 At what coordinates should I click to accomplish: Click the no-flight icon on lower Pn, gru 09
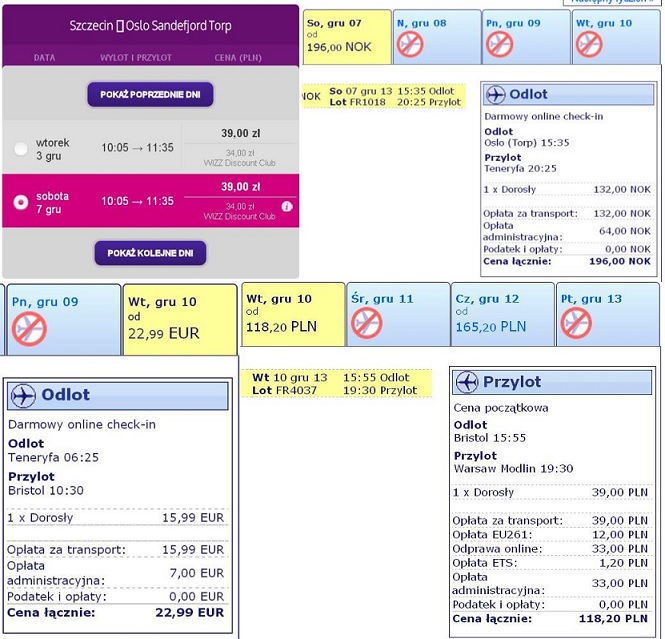29,329
